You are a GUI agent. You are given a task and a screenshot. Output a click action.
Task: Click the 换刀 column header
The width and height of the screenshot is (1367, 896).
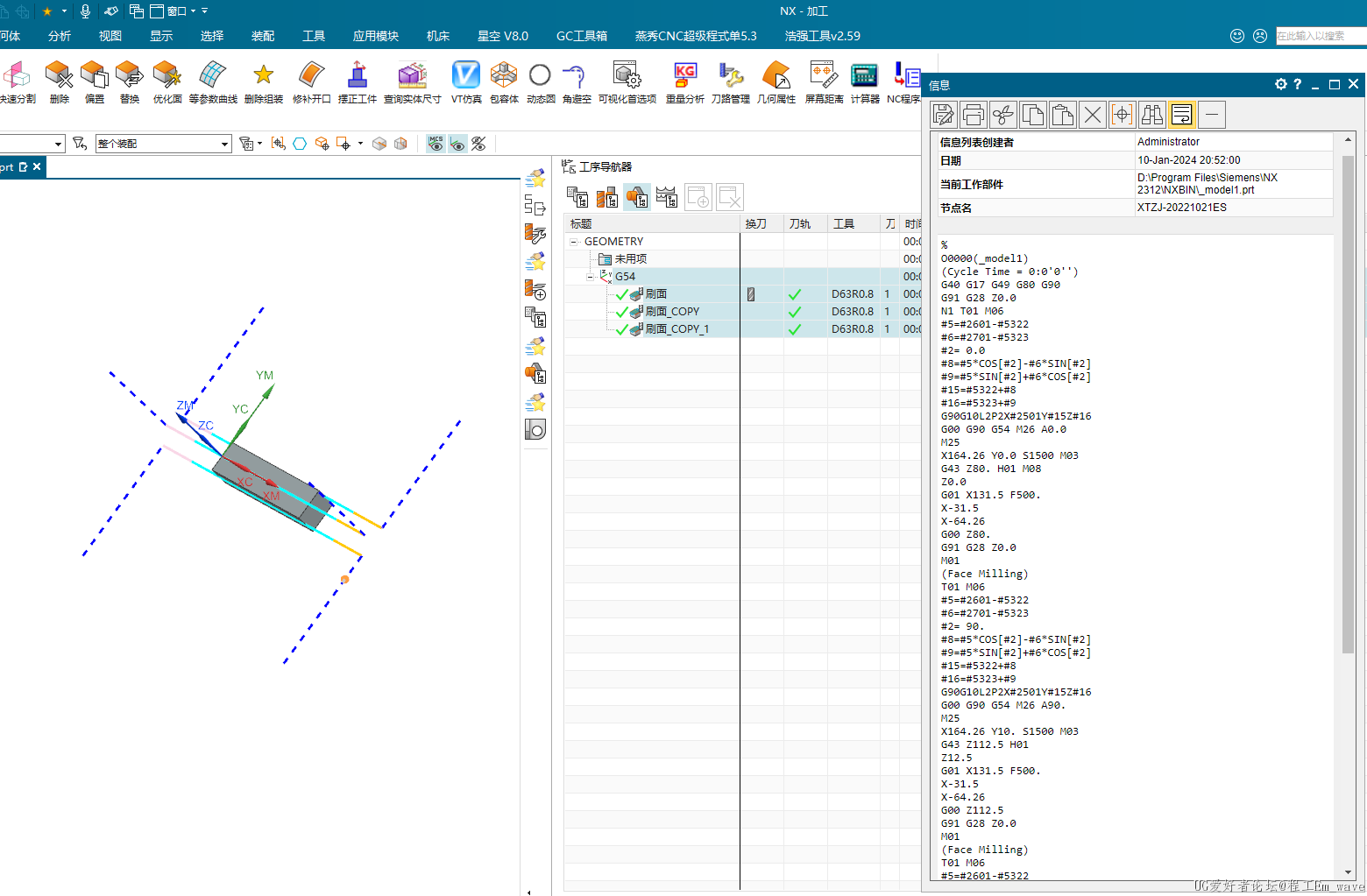click(x=761, y=224)
